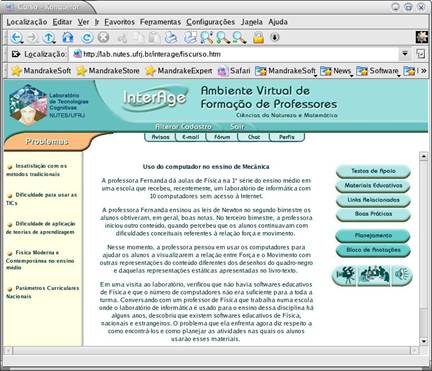432x371 pixels.
Task: Click the Forward arrow toolbar icon
Action: pyautogui.click(x=32, y=37)
